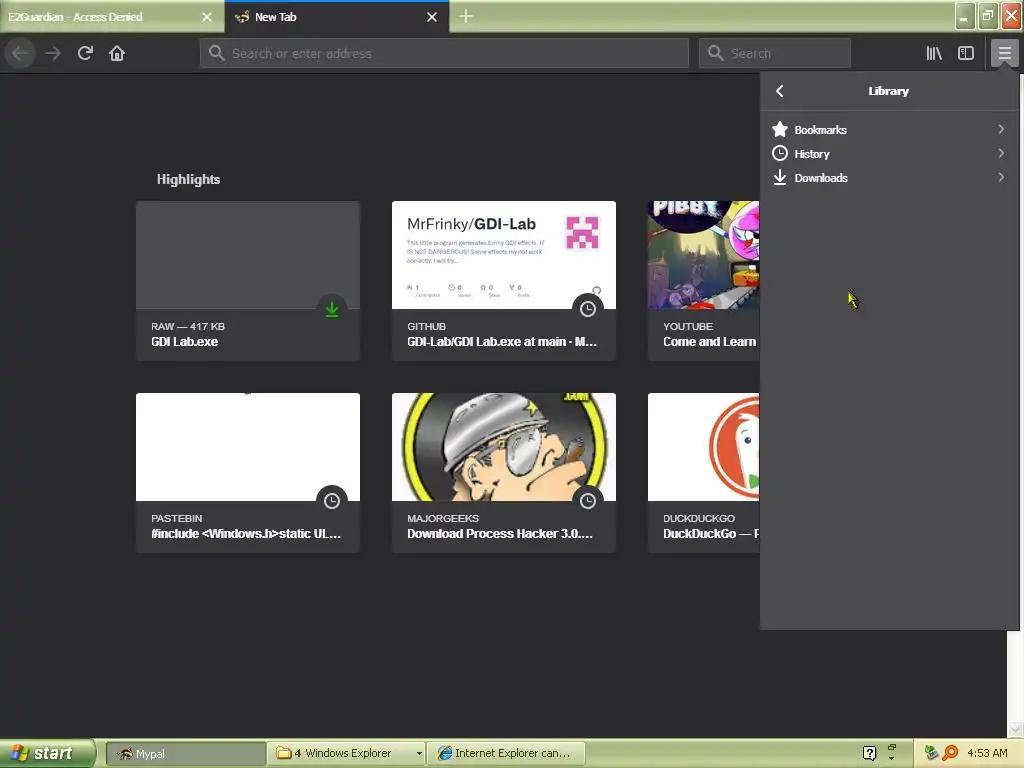This screenshot has height=768, width=1024.
Task: Switch to E2Guardian - Access Denied tab
Action: click(x=112, y=17)
